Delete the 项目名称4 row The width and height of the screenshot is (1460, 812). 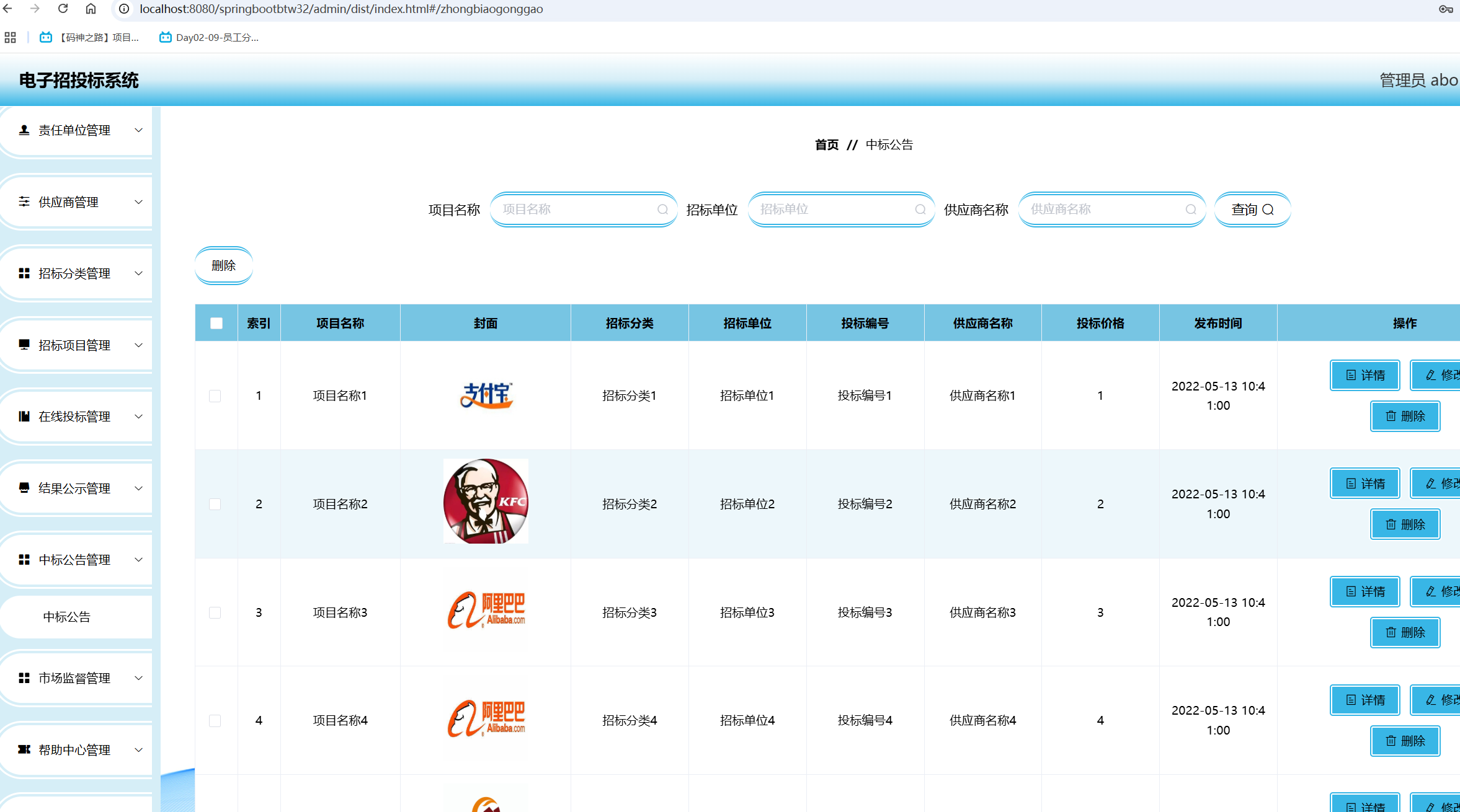1405,741
